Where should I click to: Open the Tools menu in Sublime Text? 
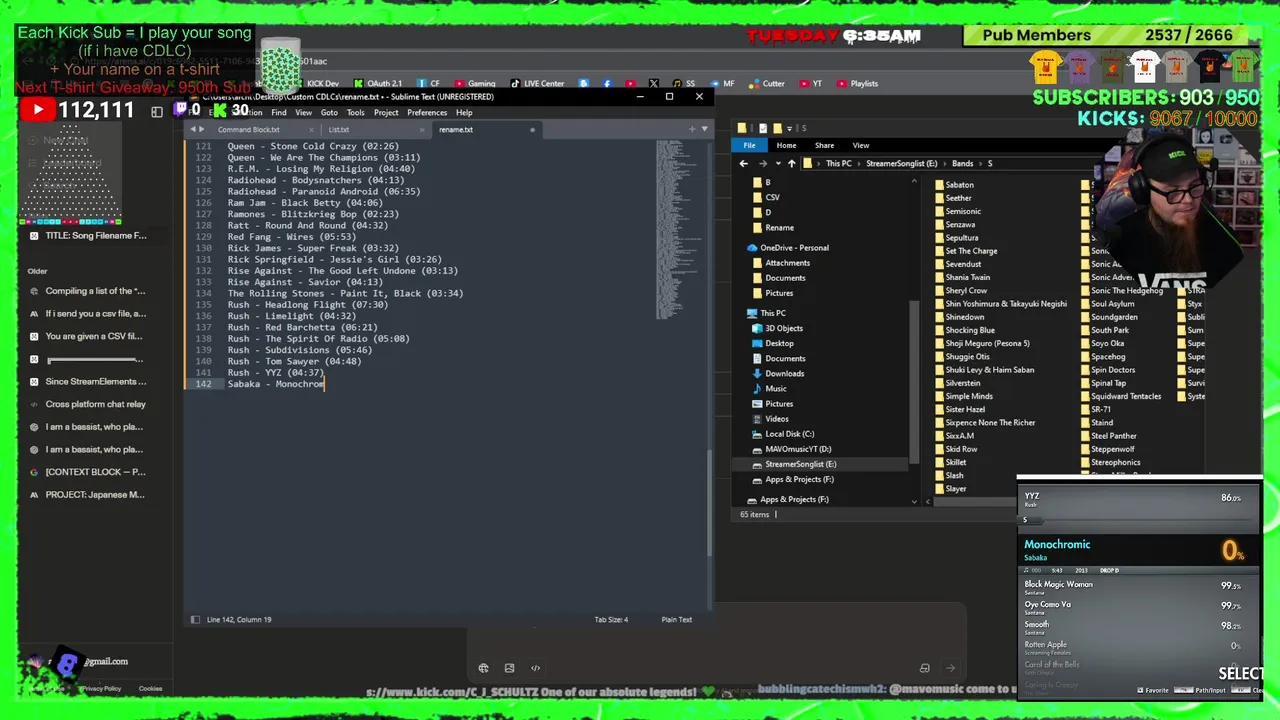tap(355, 112)
